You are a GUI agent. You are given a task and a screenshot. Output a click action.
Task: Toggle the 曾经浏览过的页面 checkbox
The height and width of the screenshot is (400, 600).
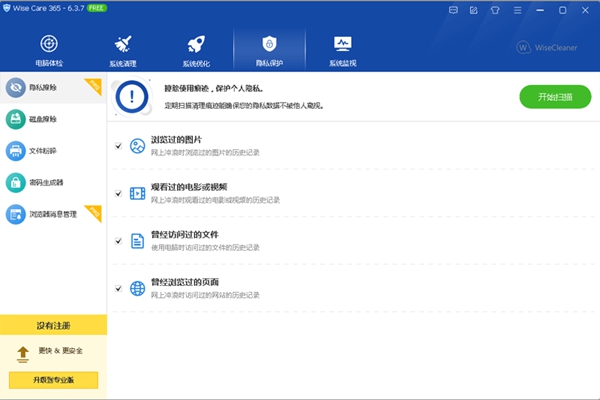pos(119,288)
